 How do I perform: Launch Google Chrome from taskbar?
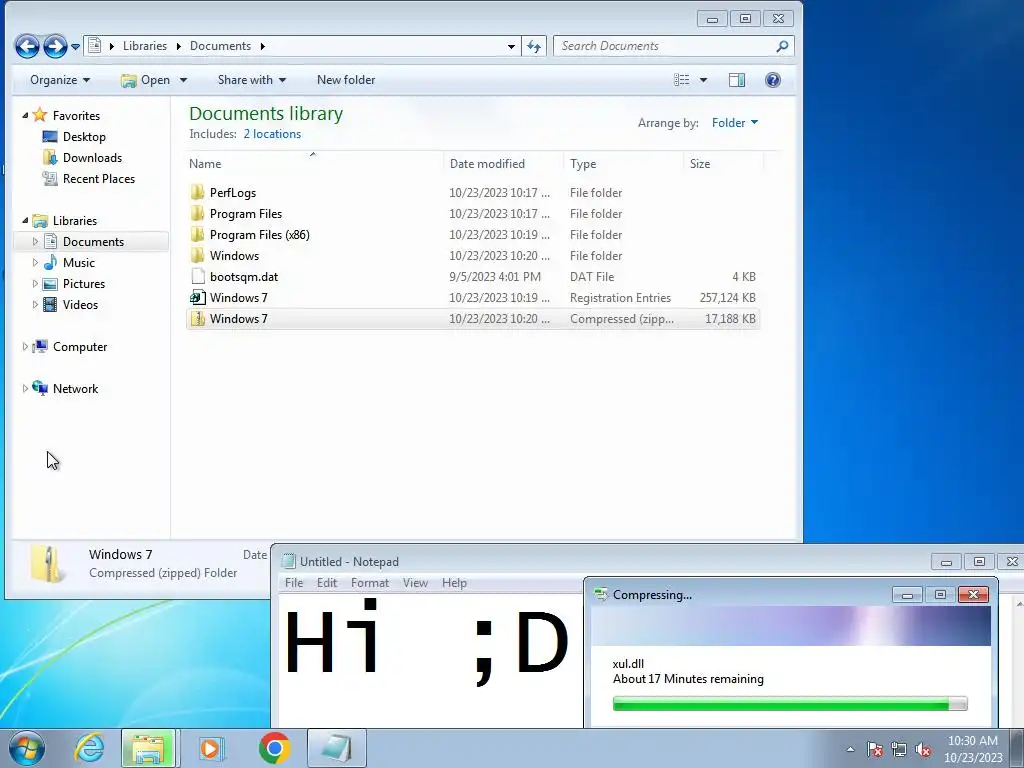point(274,748)
